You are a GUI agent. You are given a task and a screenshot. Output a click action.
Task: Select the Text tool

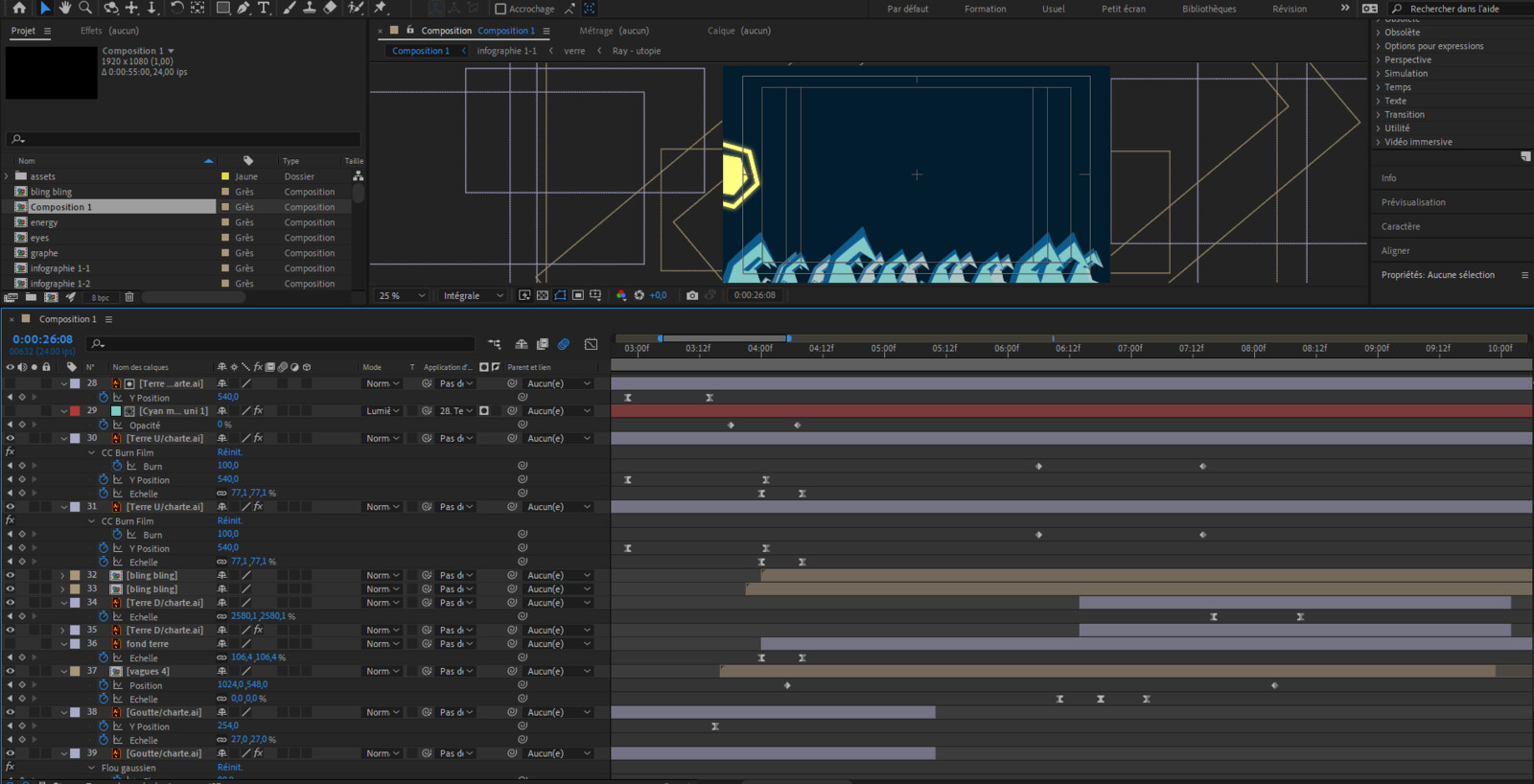(264, 8)
